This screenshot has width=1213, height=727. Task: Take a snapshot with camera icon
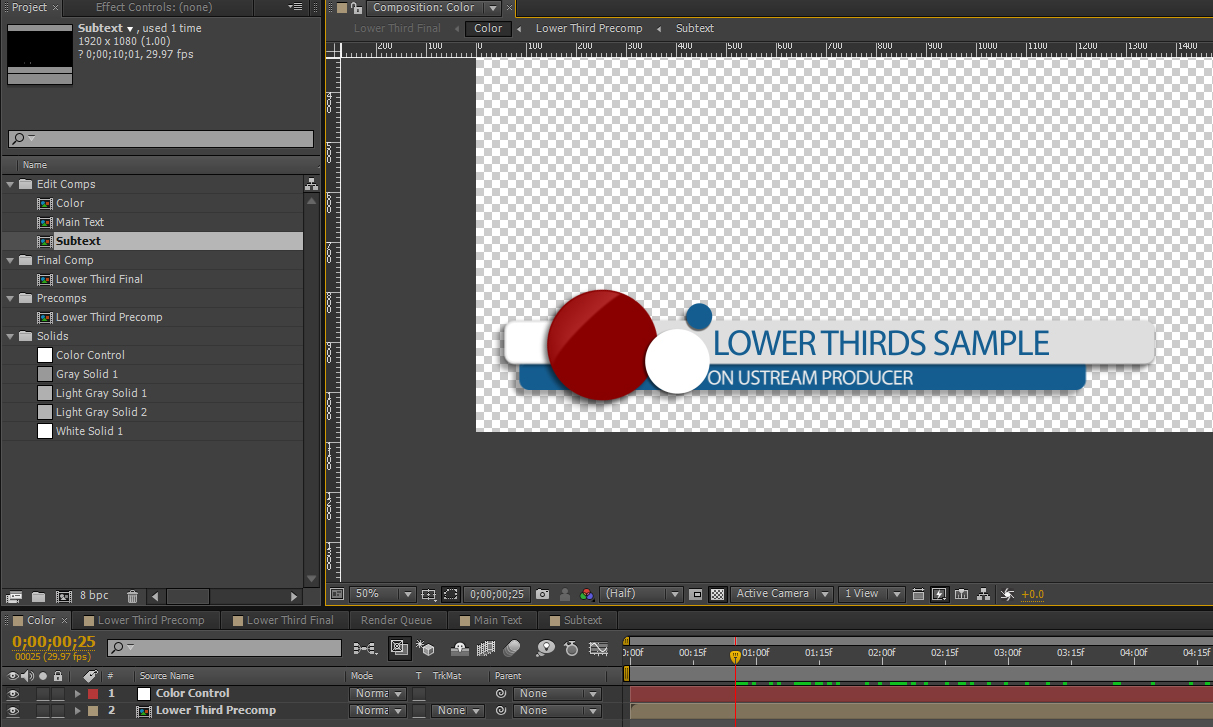pyautogui.click(x=543, y=594)
